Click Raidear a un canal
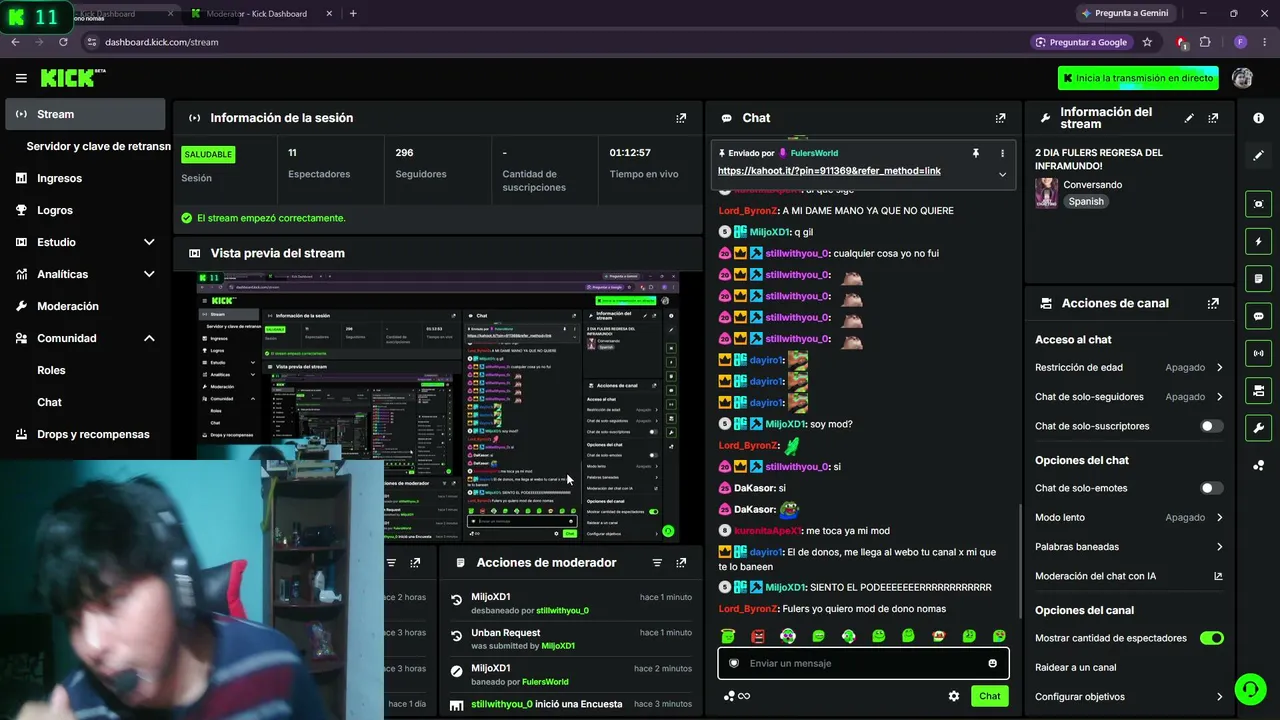Viewport: 1280px width, 720px height. pos(1076,667)
